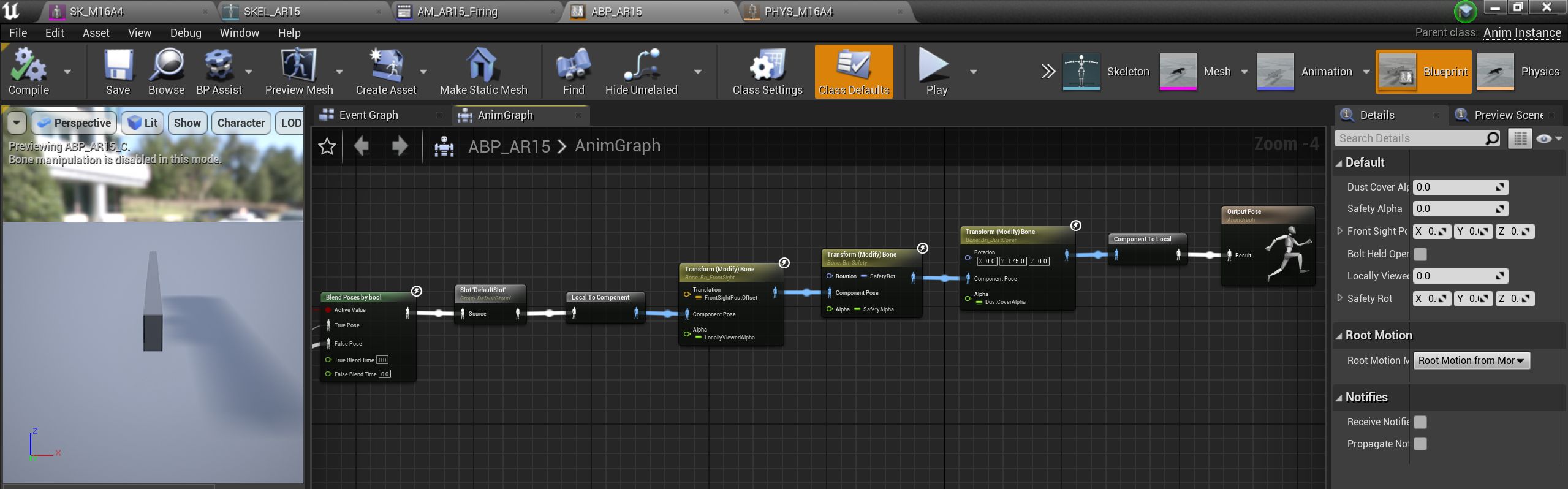The height and width of the screenshot is (489, 1568).
Task: Open Details view options eye icon
Action: (x=1548, y=139)
